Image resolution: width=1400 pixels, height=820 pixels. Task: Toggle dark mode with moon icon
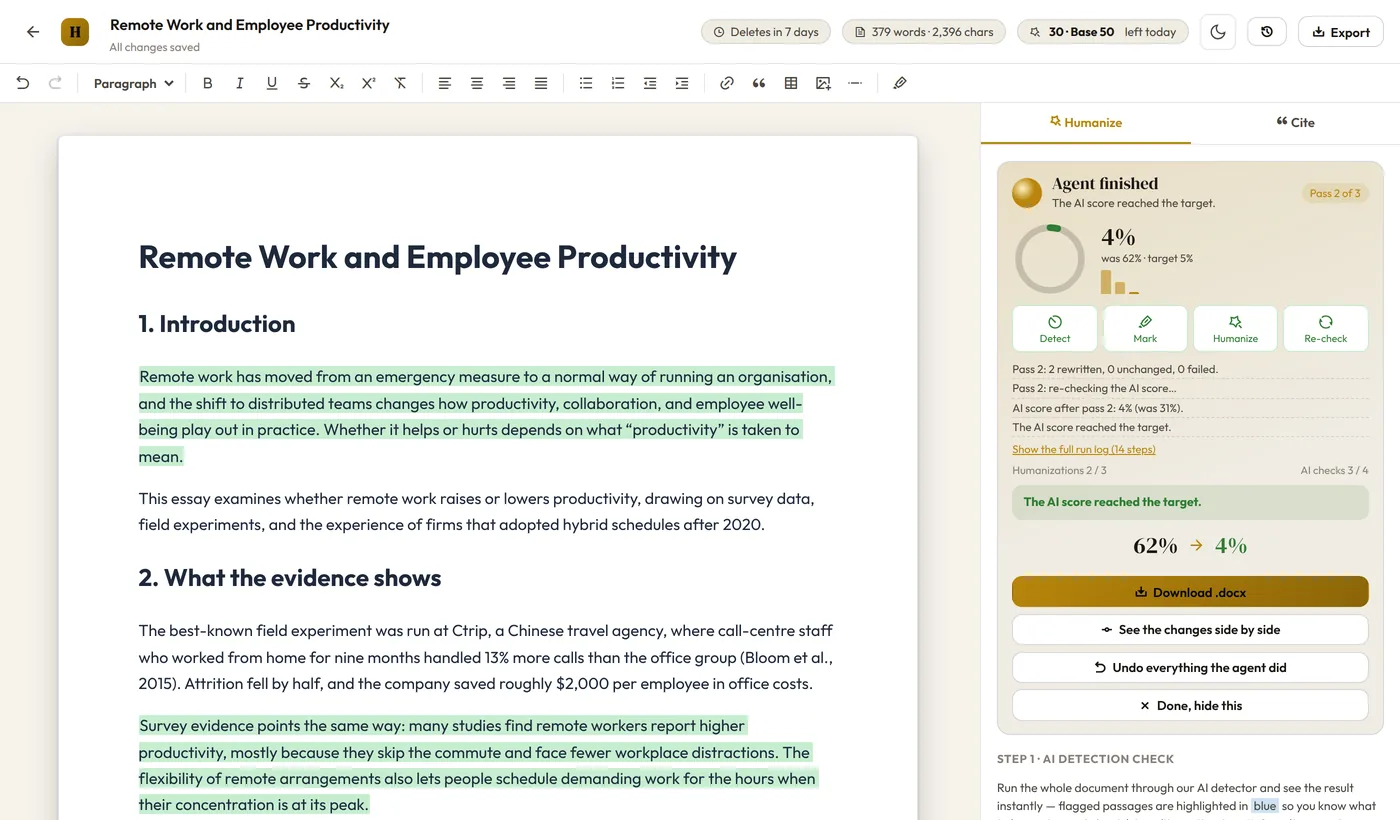(1218, 32)
